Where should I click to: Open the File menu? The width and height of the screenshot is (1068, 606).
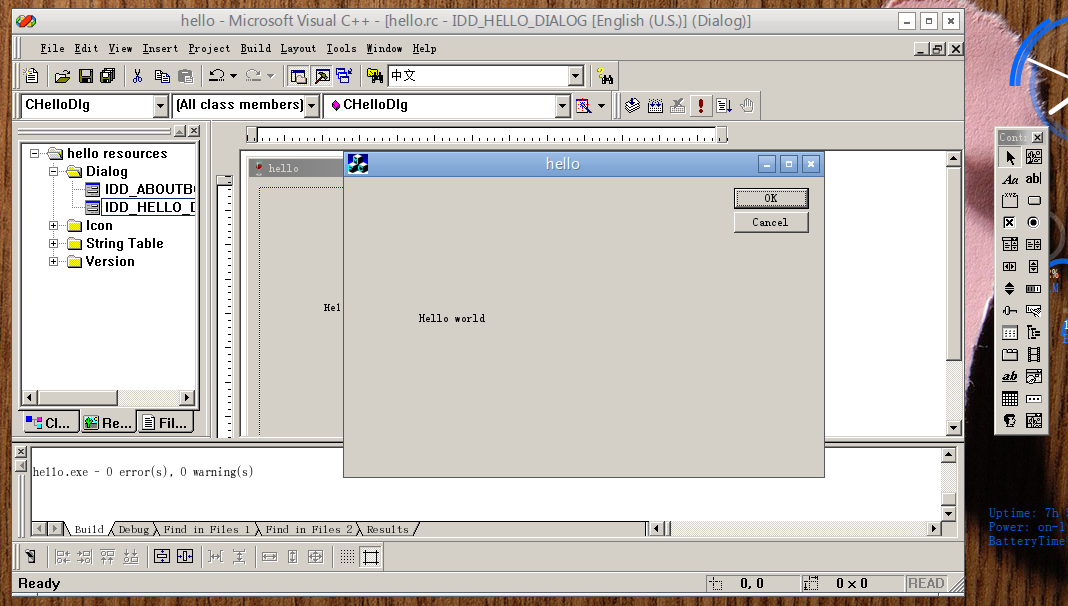pyautogui.click(x=52, y=48)
